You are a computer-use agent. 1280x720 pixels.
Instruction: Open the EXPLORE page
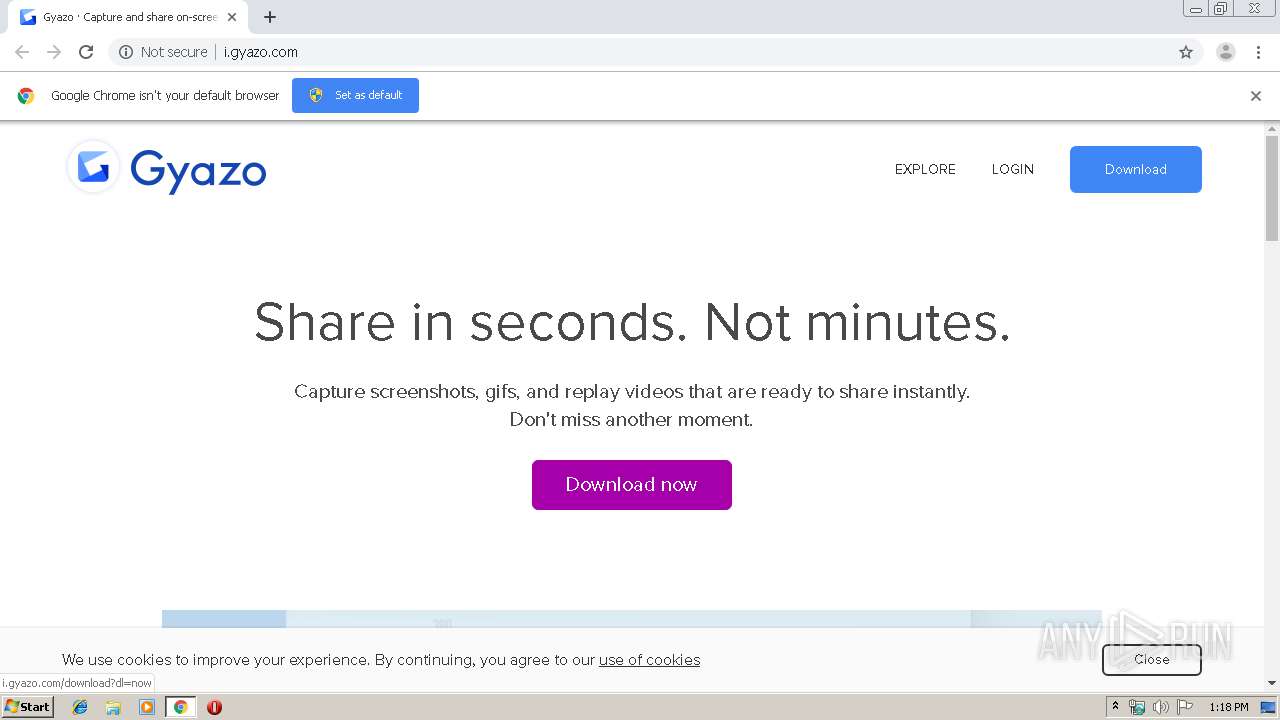click(925, 169)
